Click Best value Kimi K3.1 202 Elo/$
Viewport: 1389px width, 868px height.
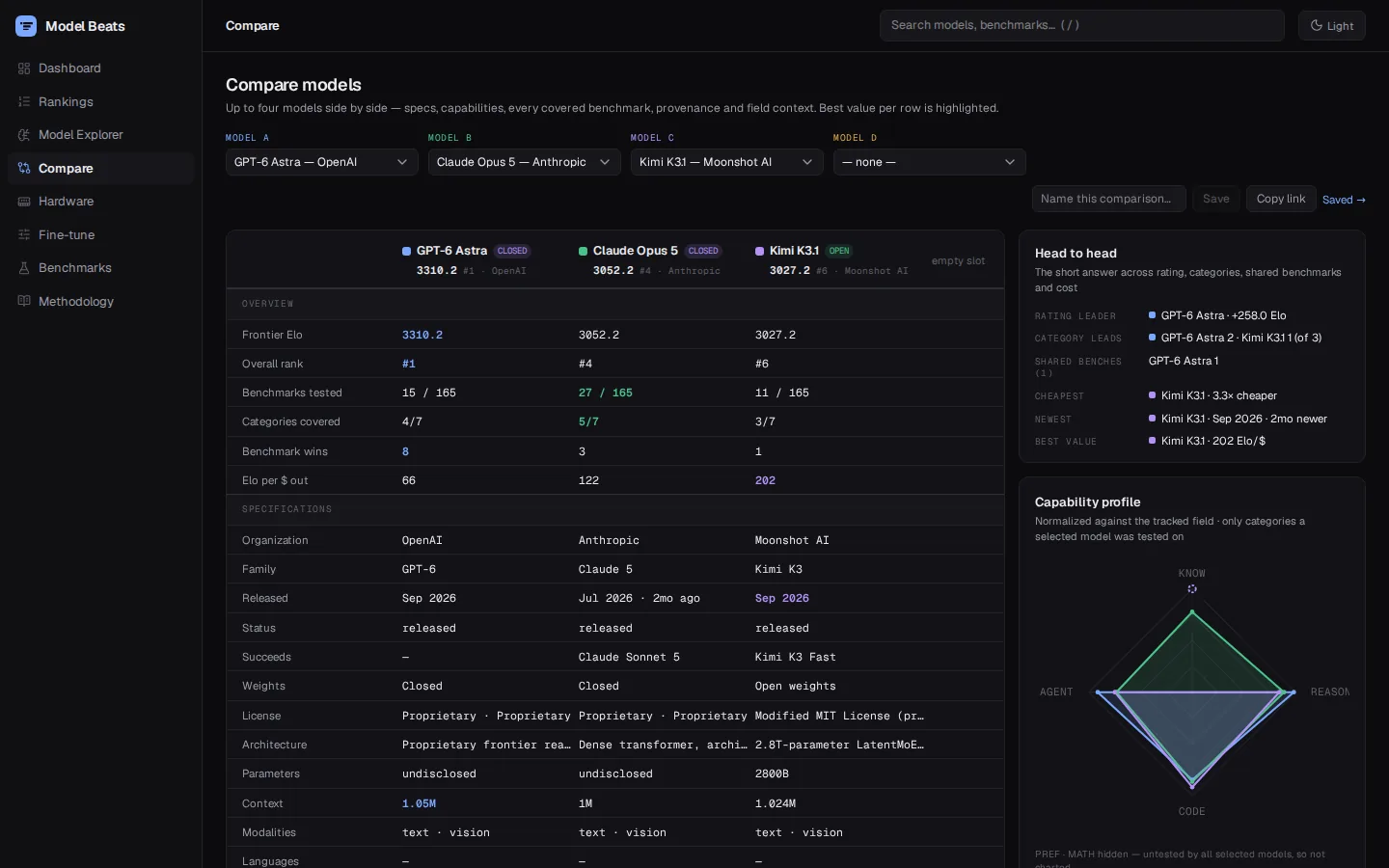point(1207,441)
